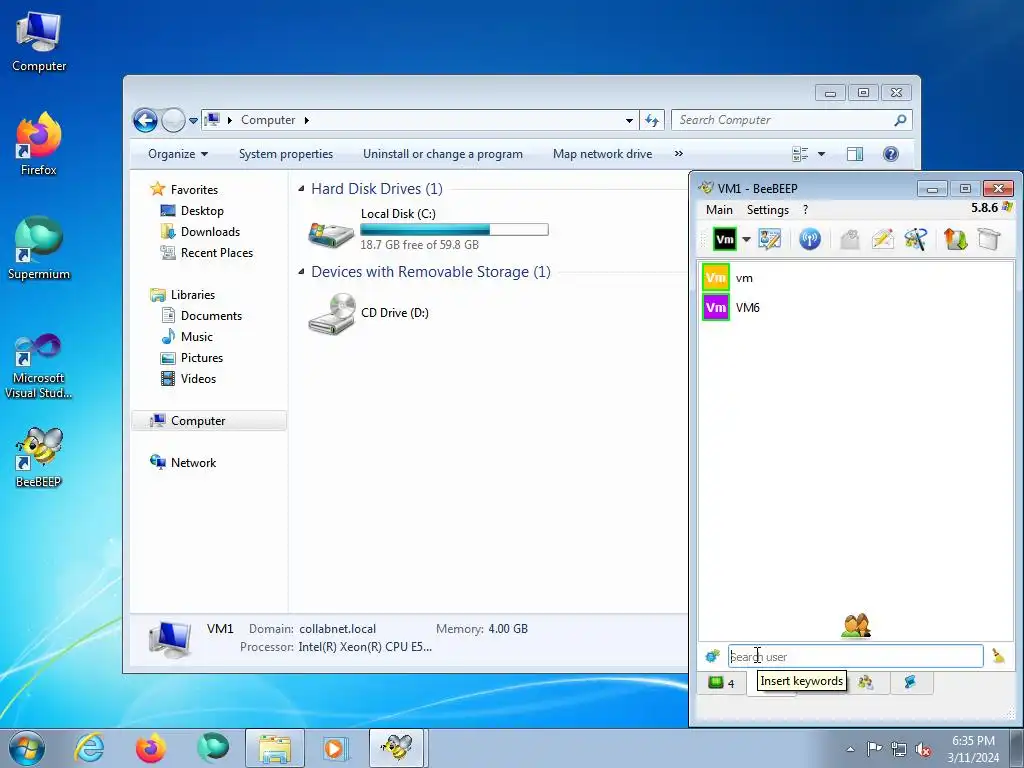This screenshot has height=768, width=1024.
Task: Open the Documents library
Action: coord(211,315)
